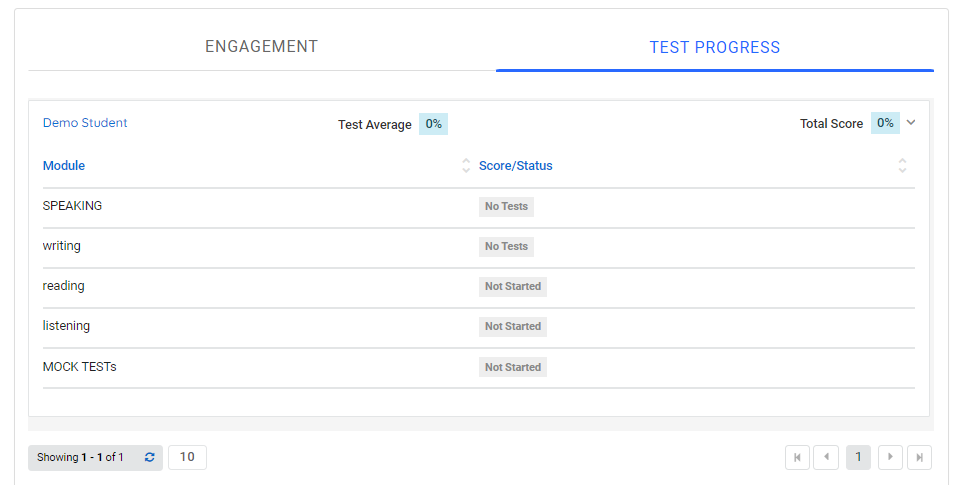Screen dimensions: 955x485
Task: Click the SPEAKING module row
Action: coord(72,206)
